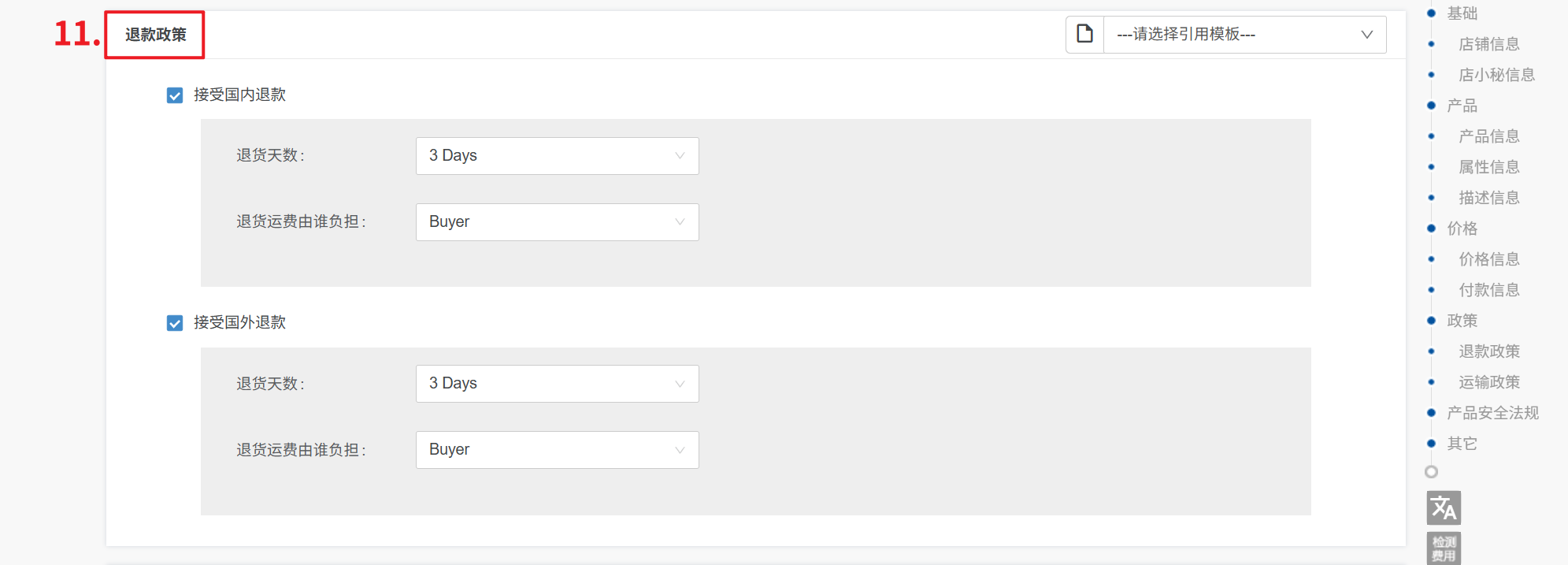1568x565 pixels.
Task: Open the overseas return shipping Buyer dropdown
Action: pos(557,450)
